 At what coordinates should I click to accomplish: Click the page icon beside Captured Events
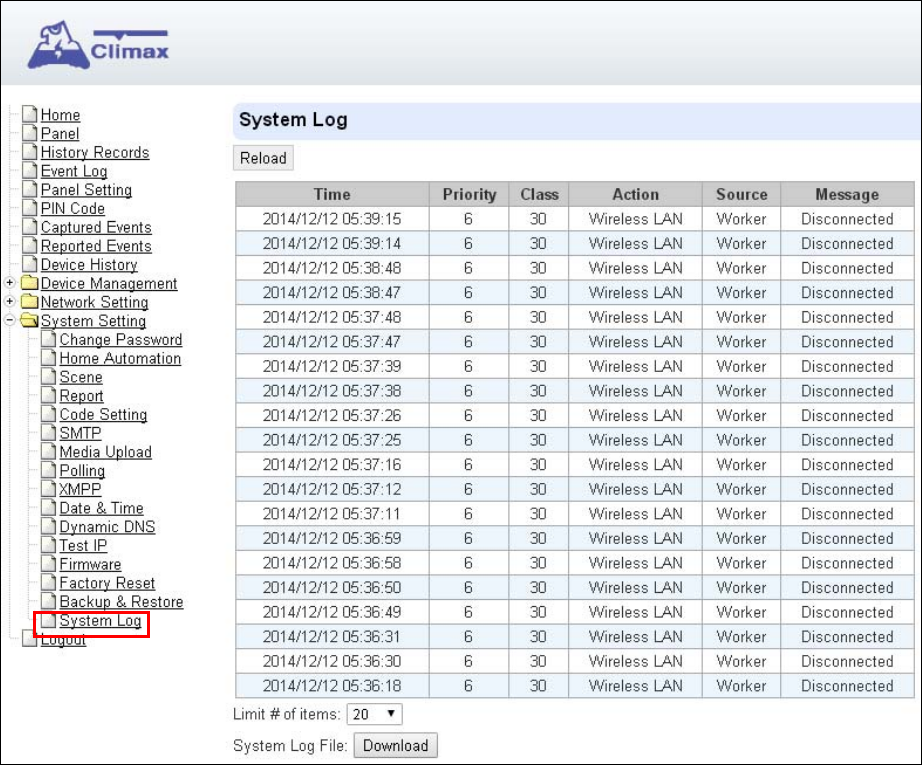point(29,227)
